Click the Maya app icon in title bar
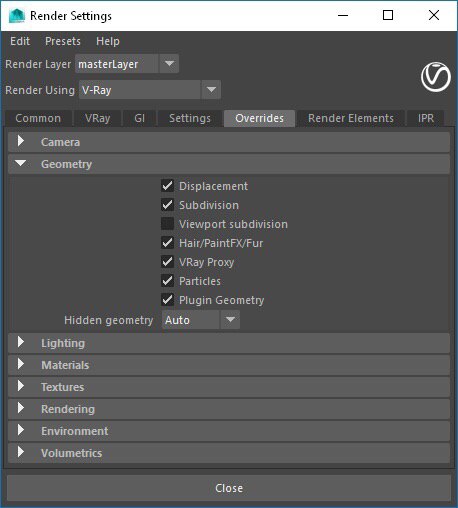 (17, 15)
